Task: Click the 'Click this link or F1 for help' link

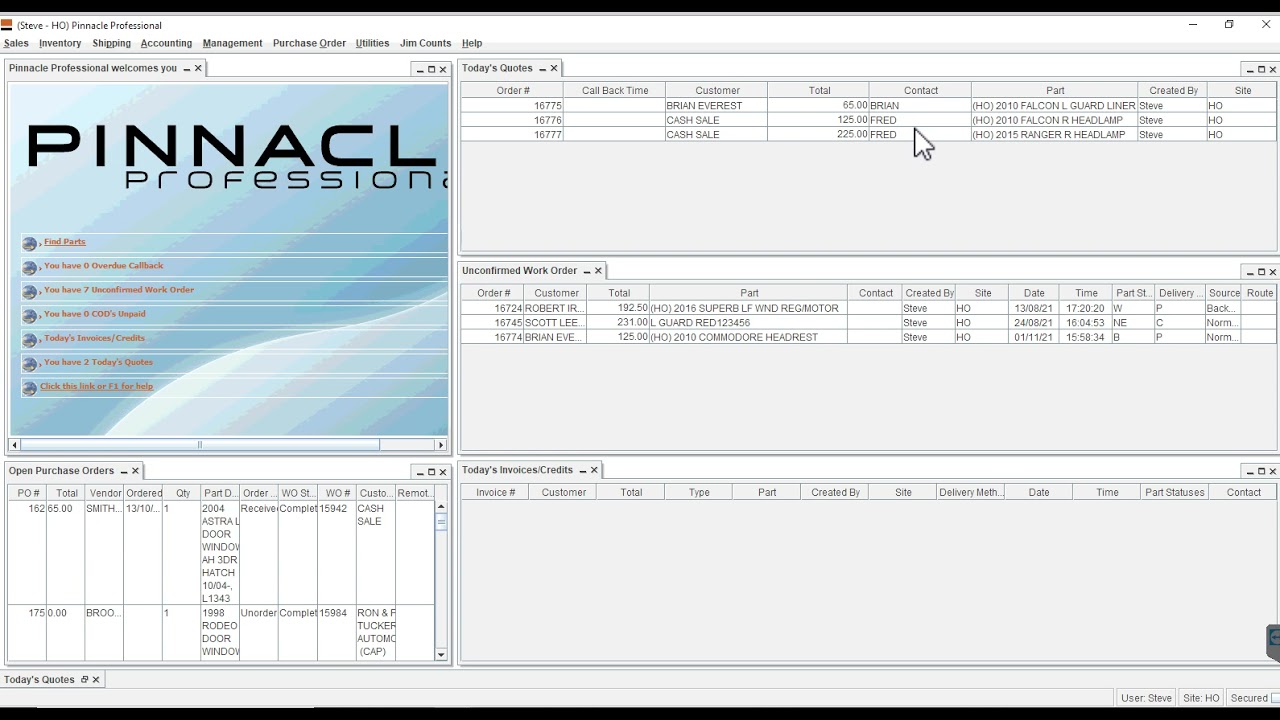Action: pyautogui.click(x=96, y=386)
